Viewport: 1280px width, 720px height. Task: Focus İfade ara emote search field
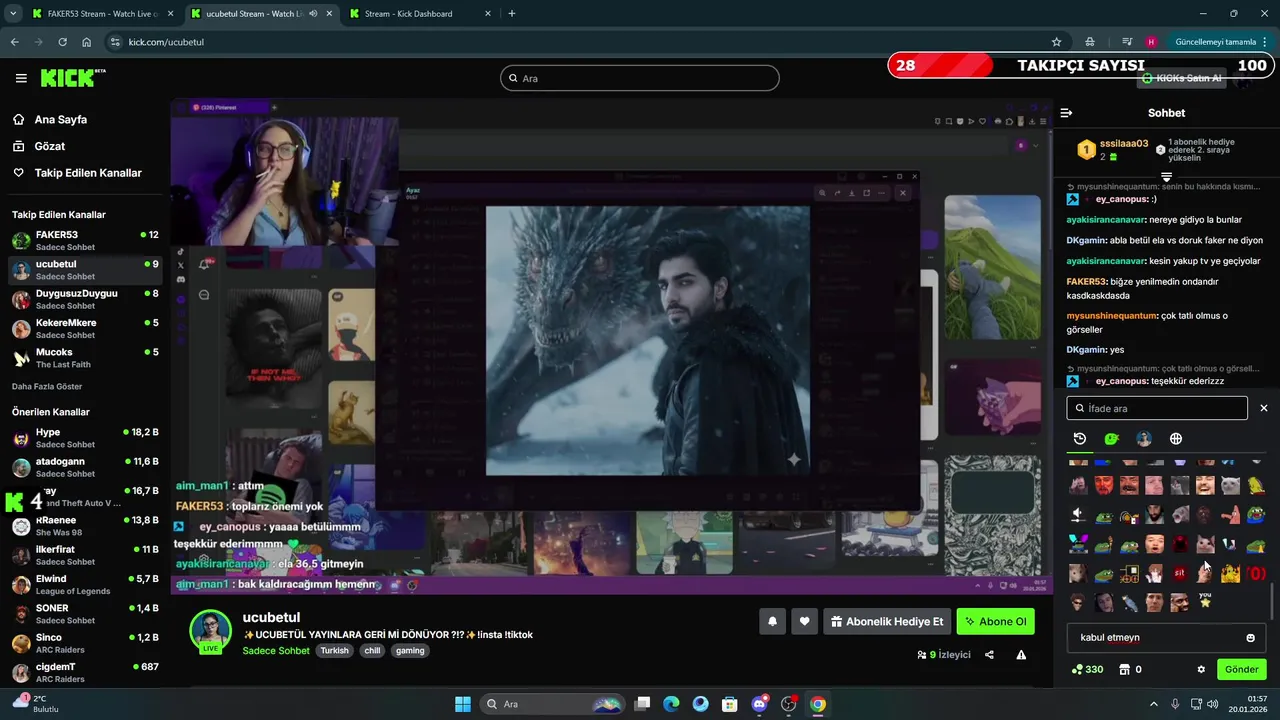click(1157, 408)
